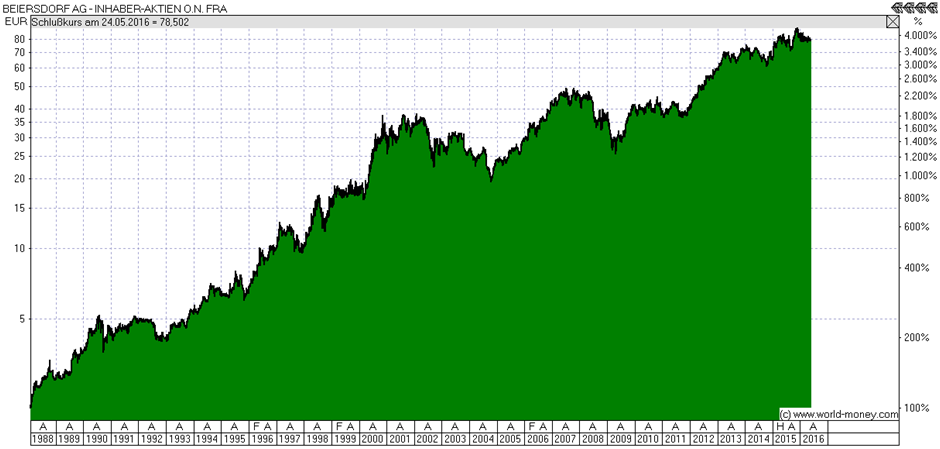Click the Schlußkurs am 24.05.2016 price text

pos(109,22)
